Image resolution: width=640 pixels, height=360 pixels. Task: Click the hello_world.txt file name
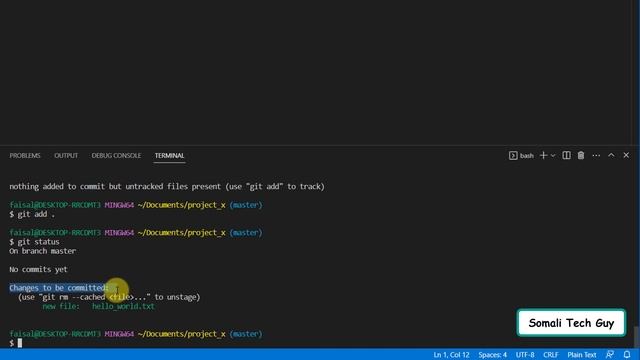click(x=123, y=306)
